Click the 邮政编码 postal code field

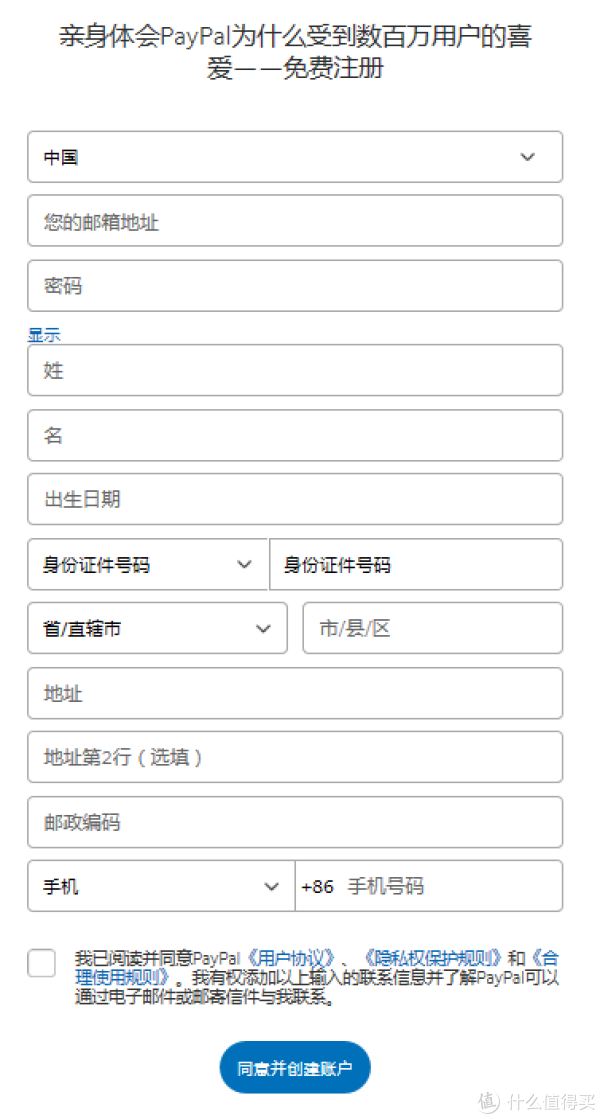coord(295,822)
